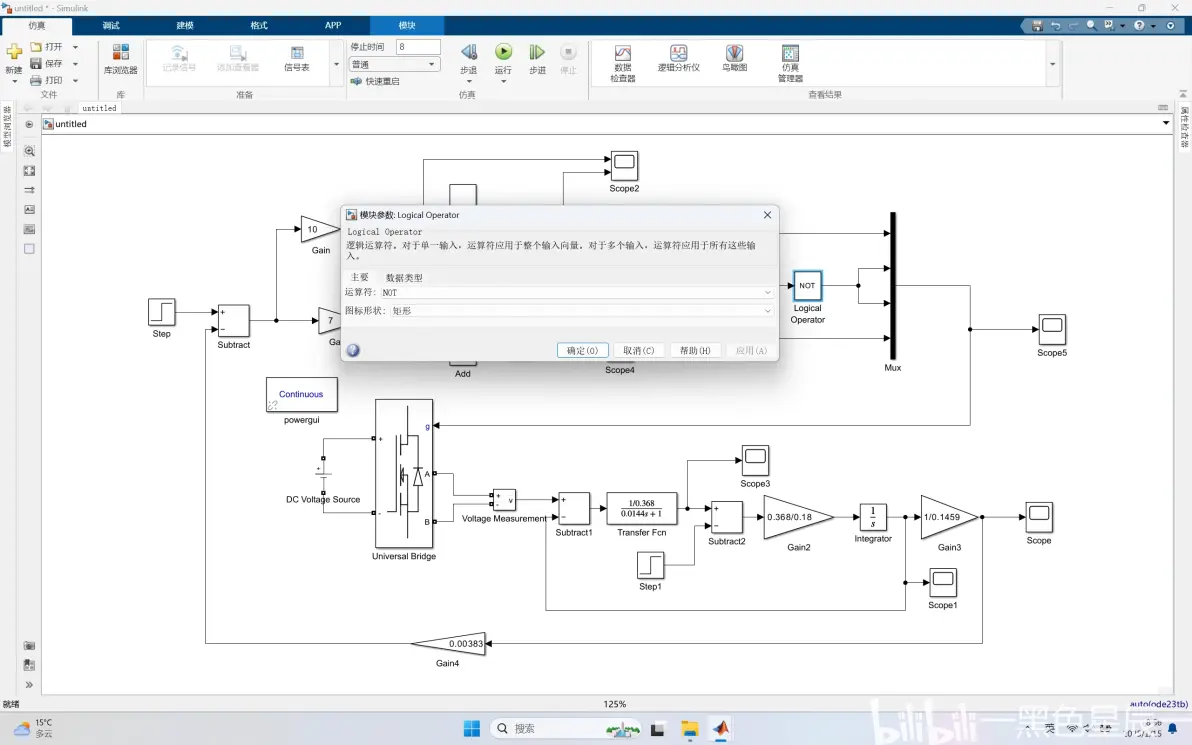
Task: Expand the 运算符 NOT operator dropdown
Action: point(576,293)
